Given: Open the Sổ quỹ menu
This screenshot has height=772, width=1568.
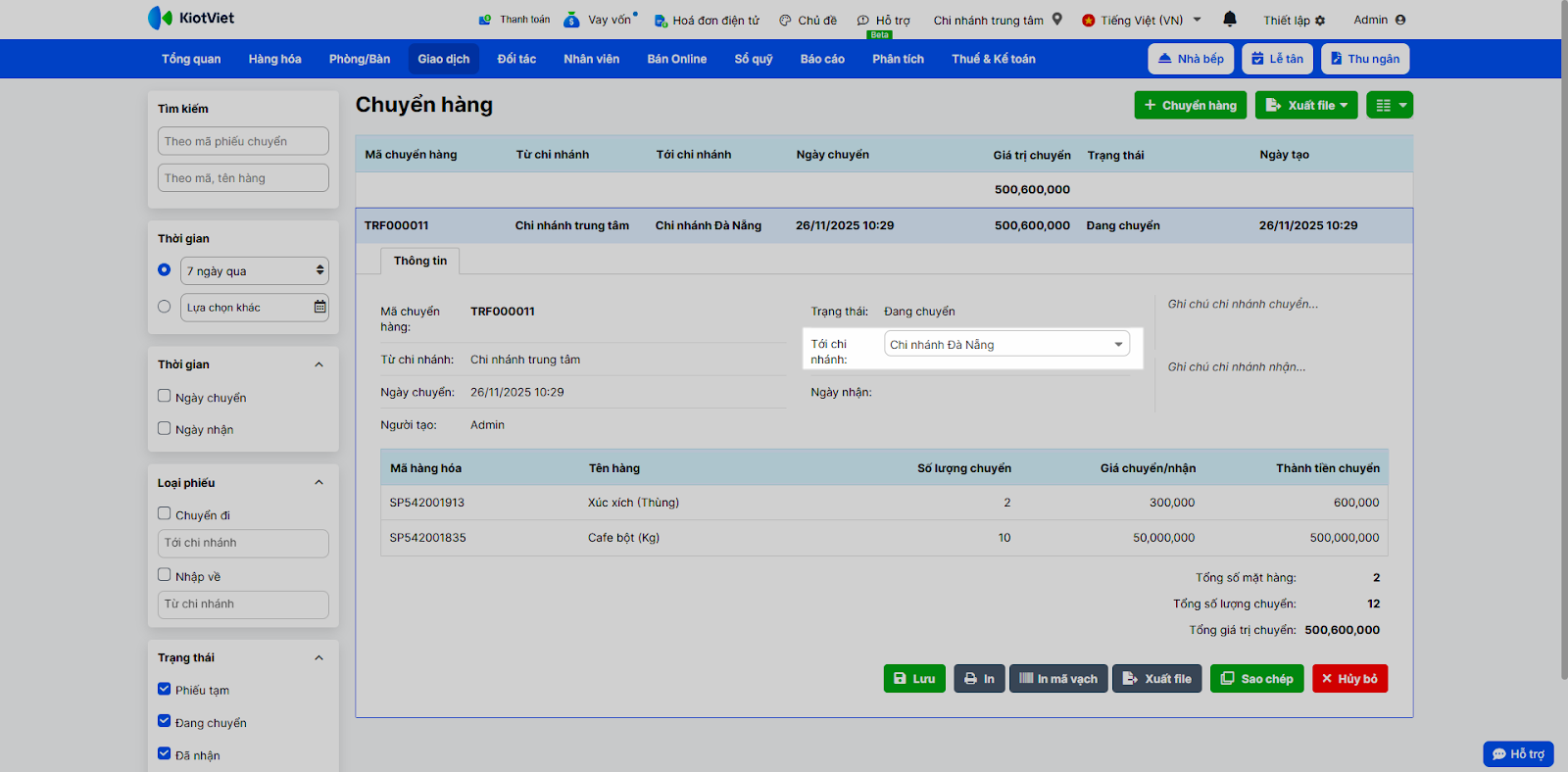Looking at the screenshot, I should [754, 59].
